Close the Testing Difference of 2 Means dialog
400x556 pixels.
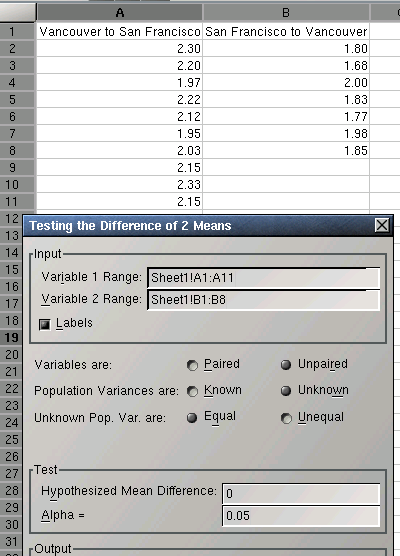382,225
